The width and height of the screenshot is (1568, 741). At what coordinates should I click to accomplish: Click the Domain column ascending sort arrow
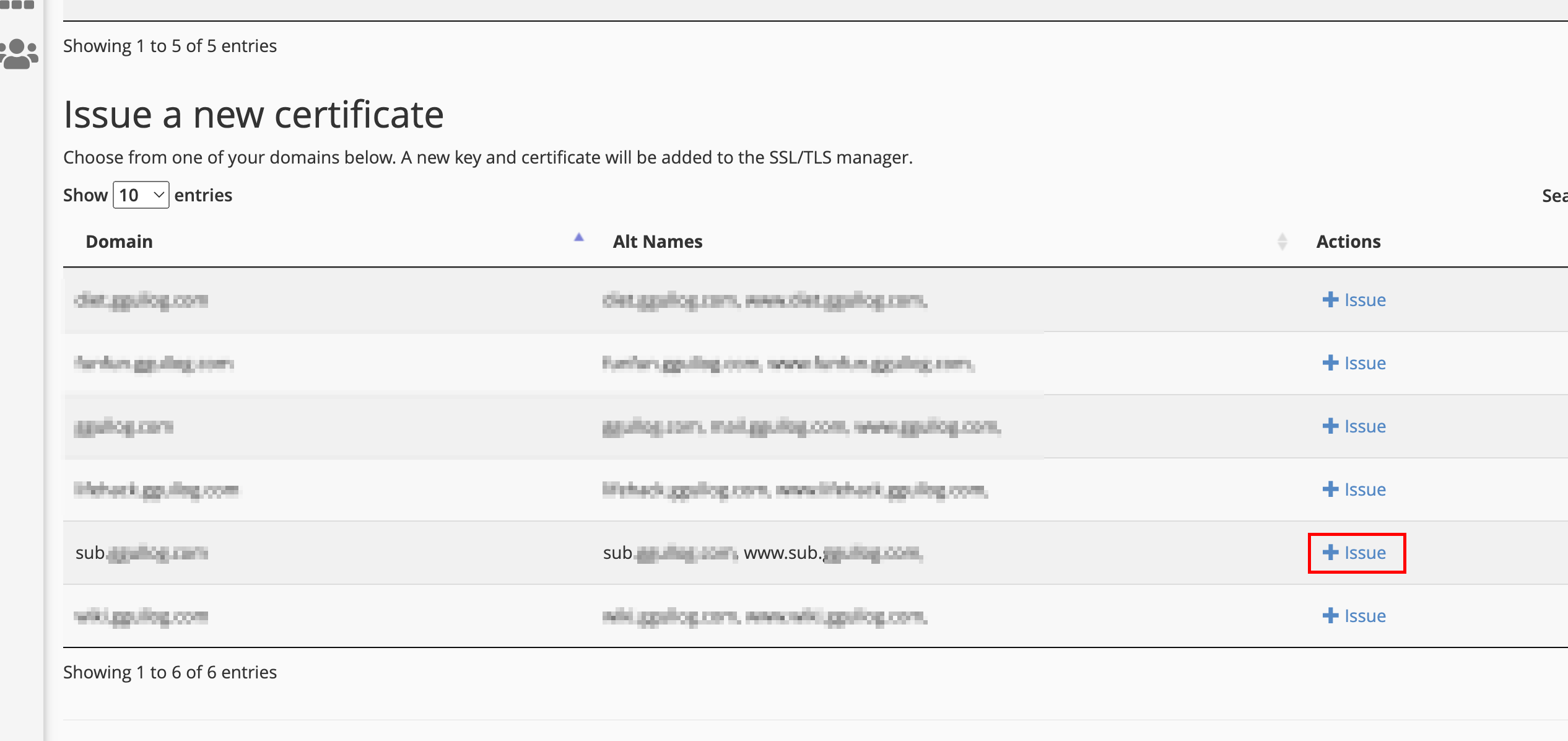coord(578,237)
